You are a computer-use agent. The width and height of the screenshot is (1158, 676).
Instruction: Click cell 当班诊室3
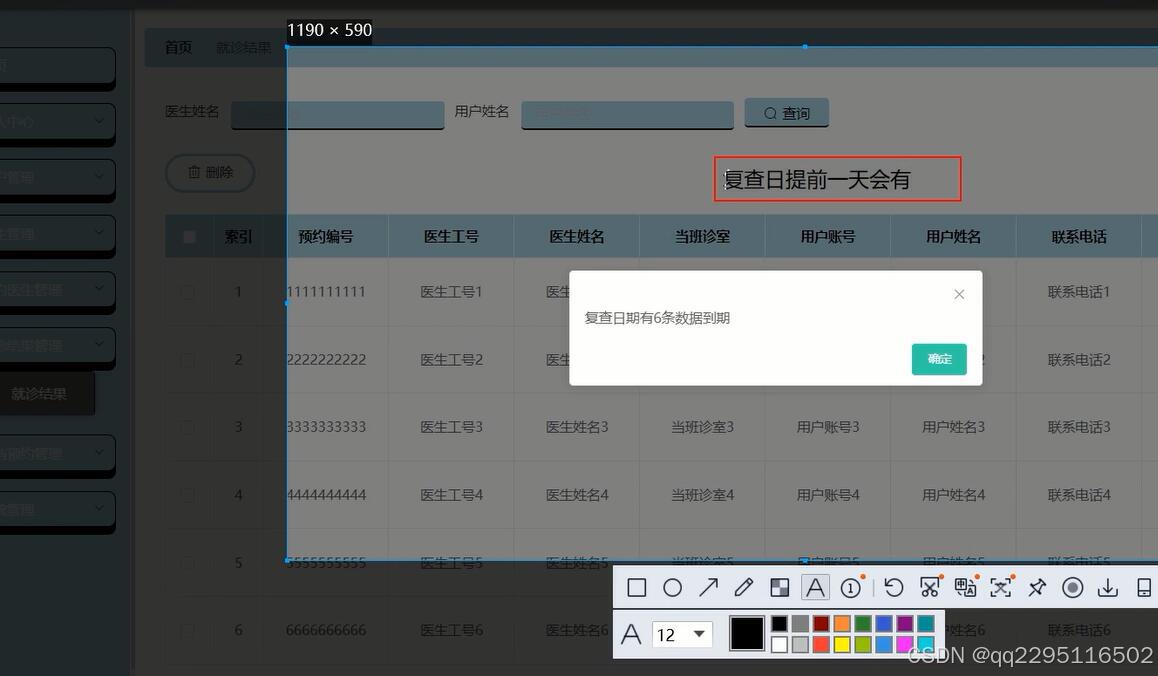[x=702, y=427]
